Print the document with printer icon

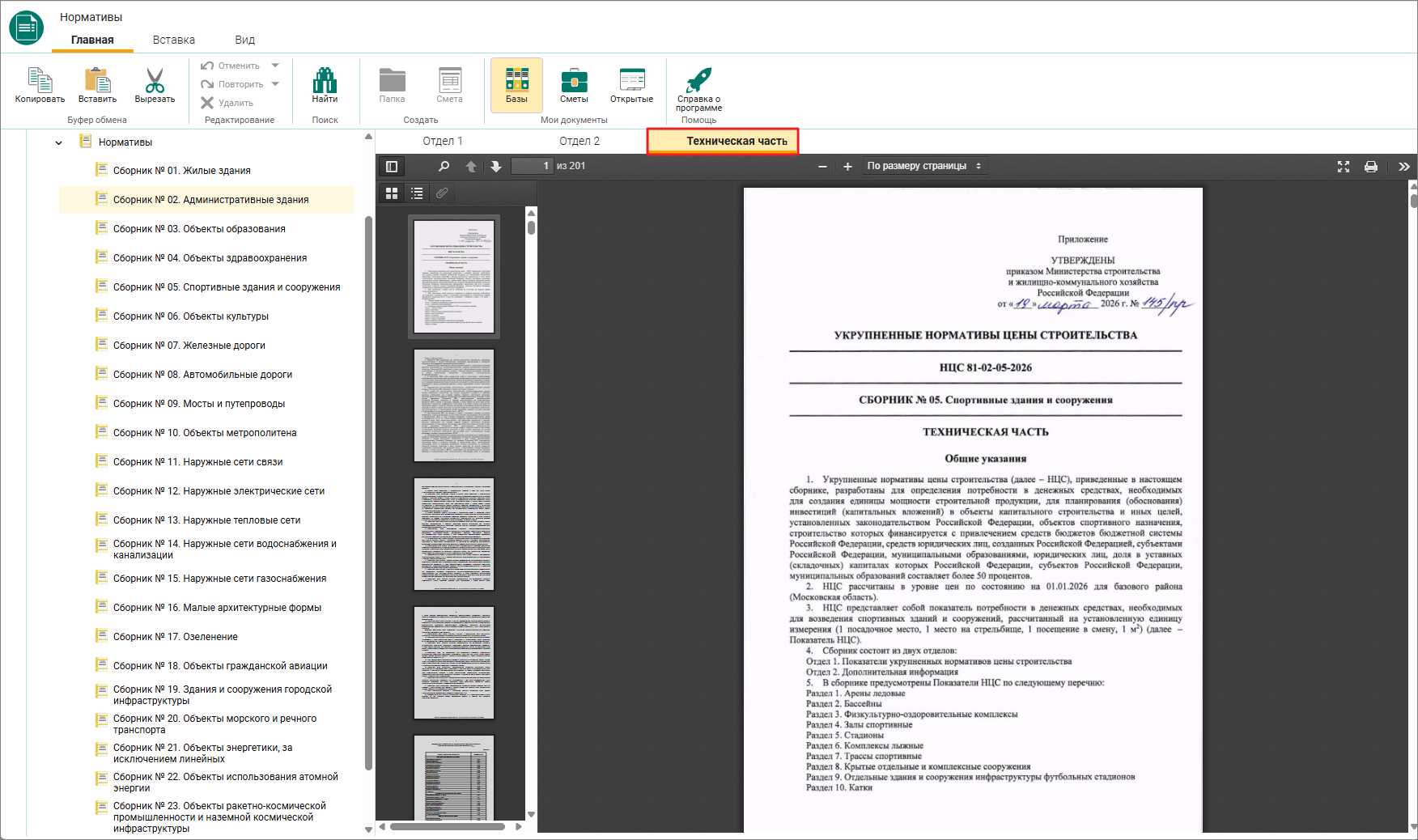(1370, 167)
